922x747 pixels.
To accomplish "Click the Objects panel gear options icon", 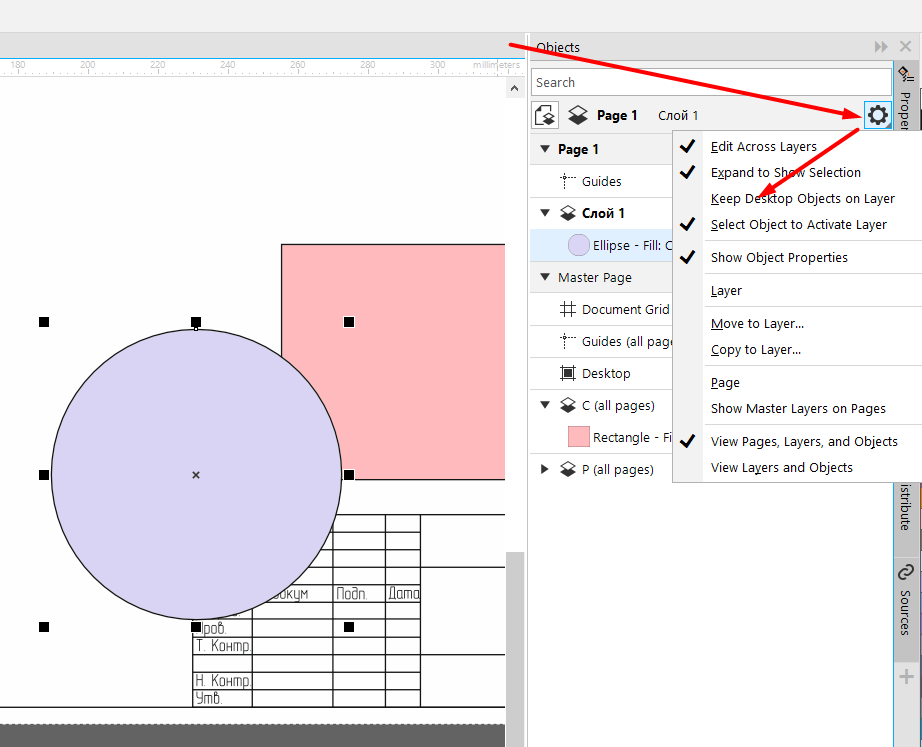I will tap(877, 115).
